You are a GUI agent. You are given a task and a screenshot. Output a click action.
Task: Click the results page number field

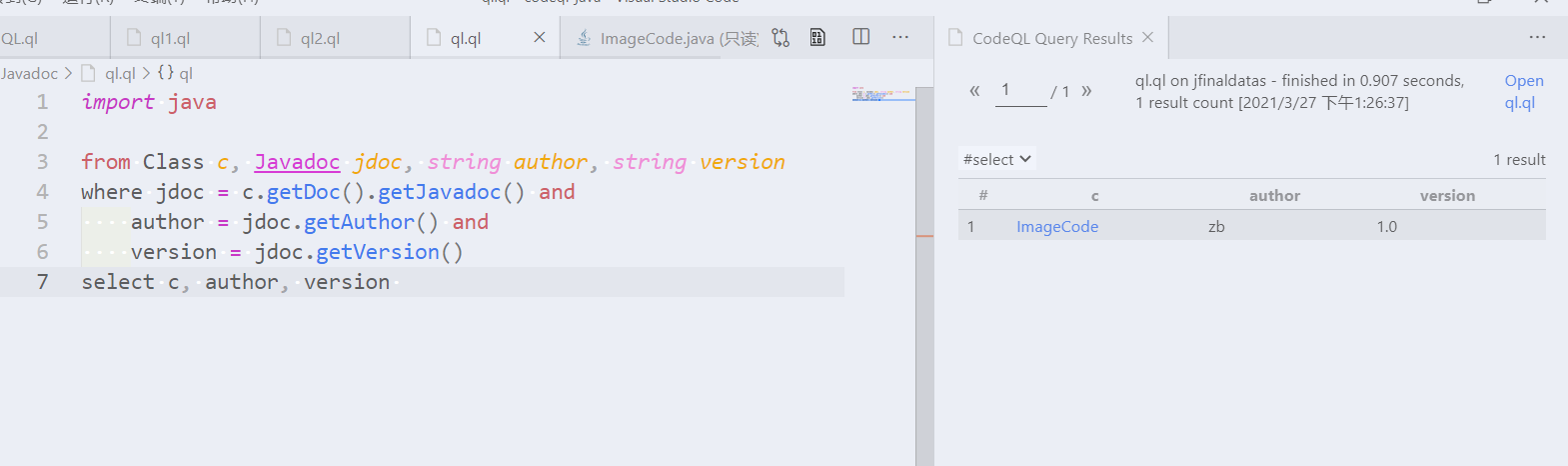(x=1022, y=91)
